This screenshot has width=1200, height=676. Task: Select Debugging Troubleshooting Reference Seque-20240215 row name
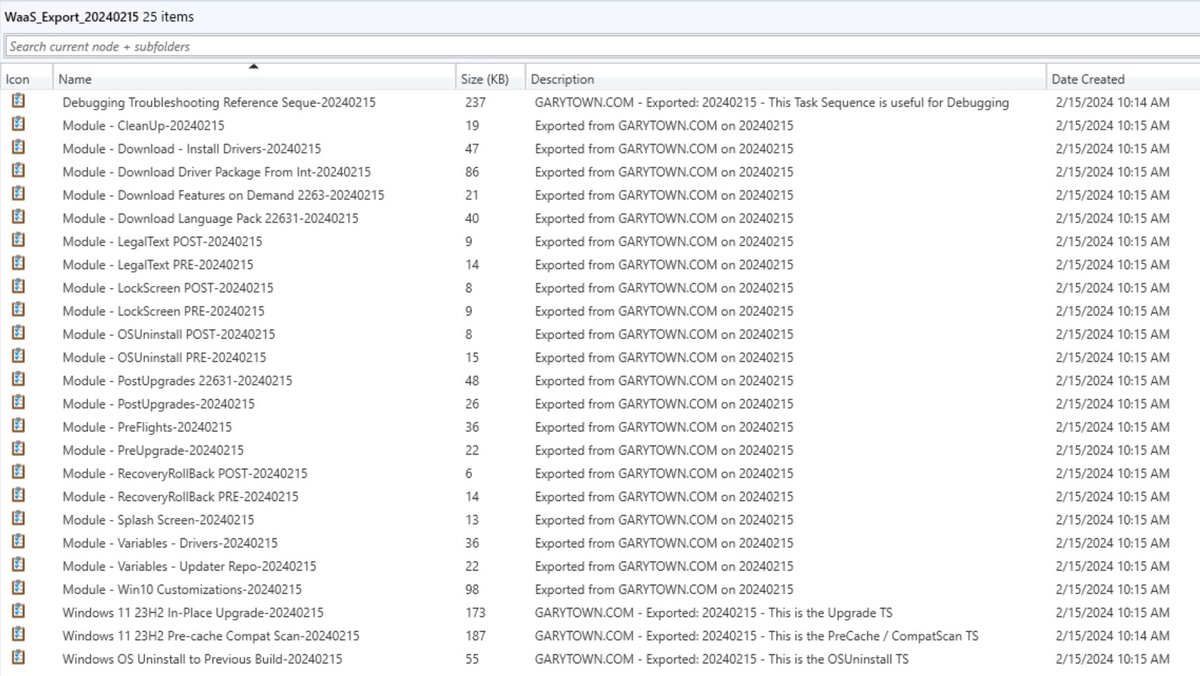(x=219, y=102)
